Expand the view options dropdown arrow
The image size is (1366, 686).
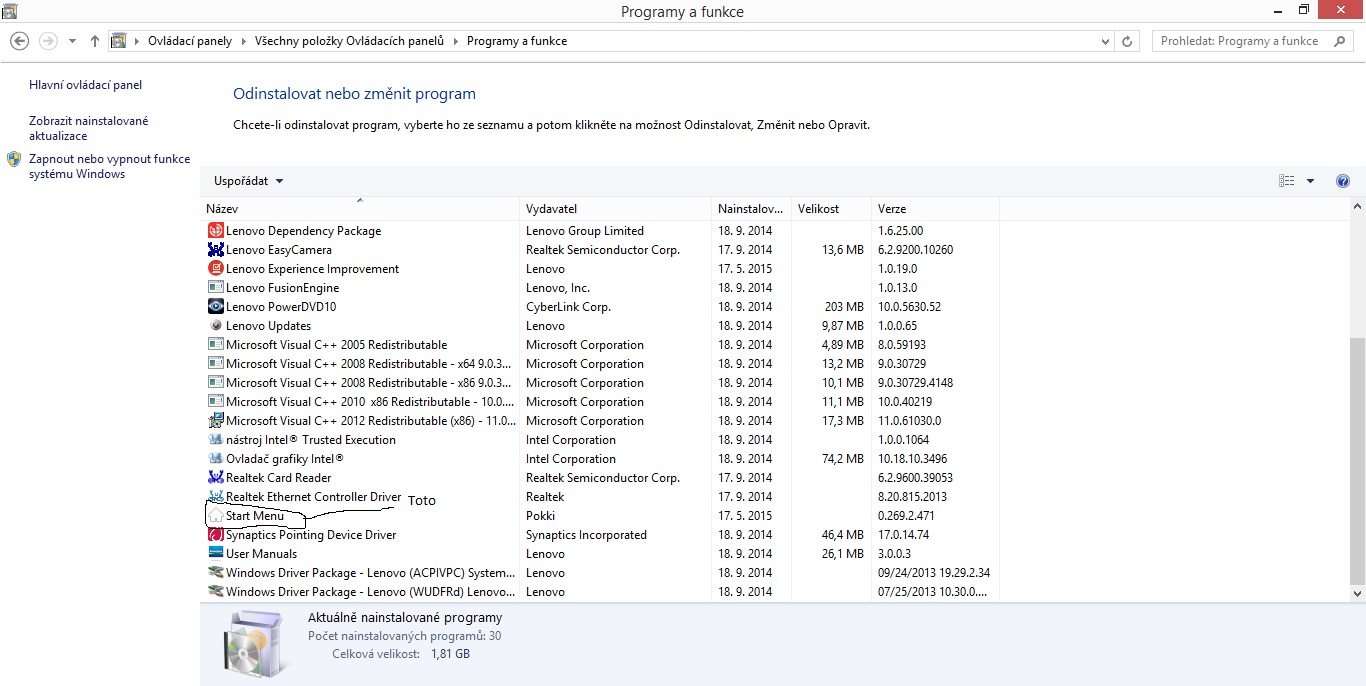coord(1310,181)
